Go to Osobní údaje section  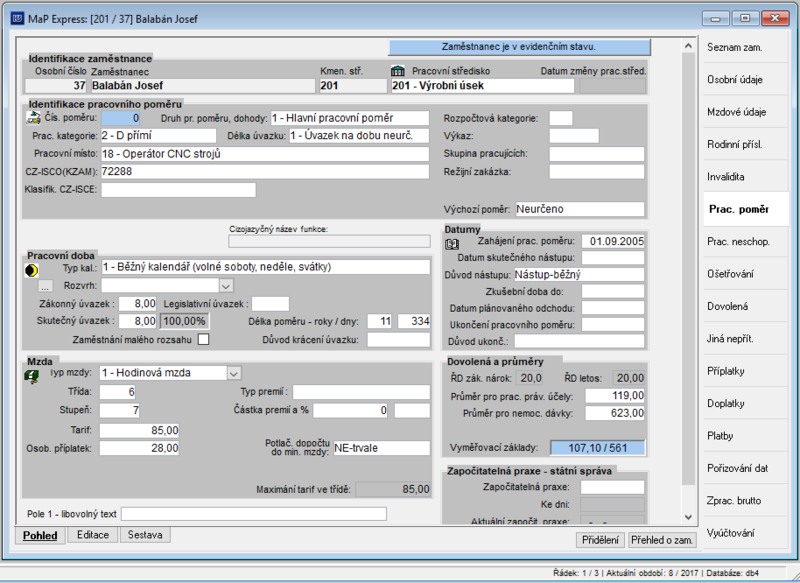pos(745,80)
